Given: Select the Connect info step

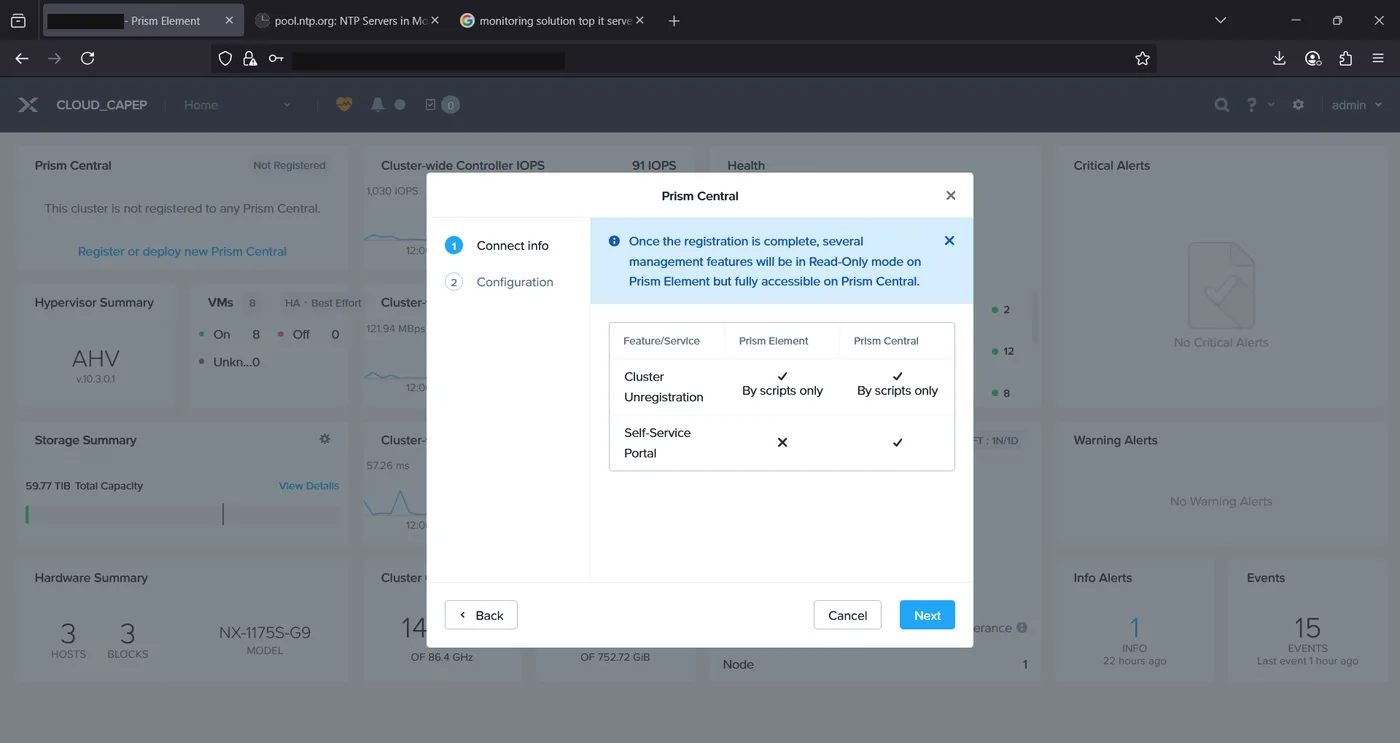Looking at the screenshot, I should (x=499, y=246).
